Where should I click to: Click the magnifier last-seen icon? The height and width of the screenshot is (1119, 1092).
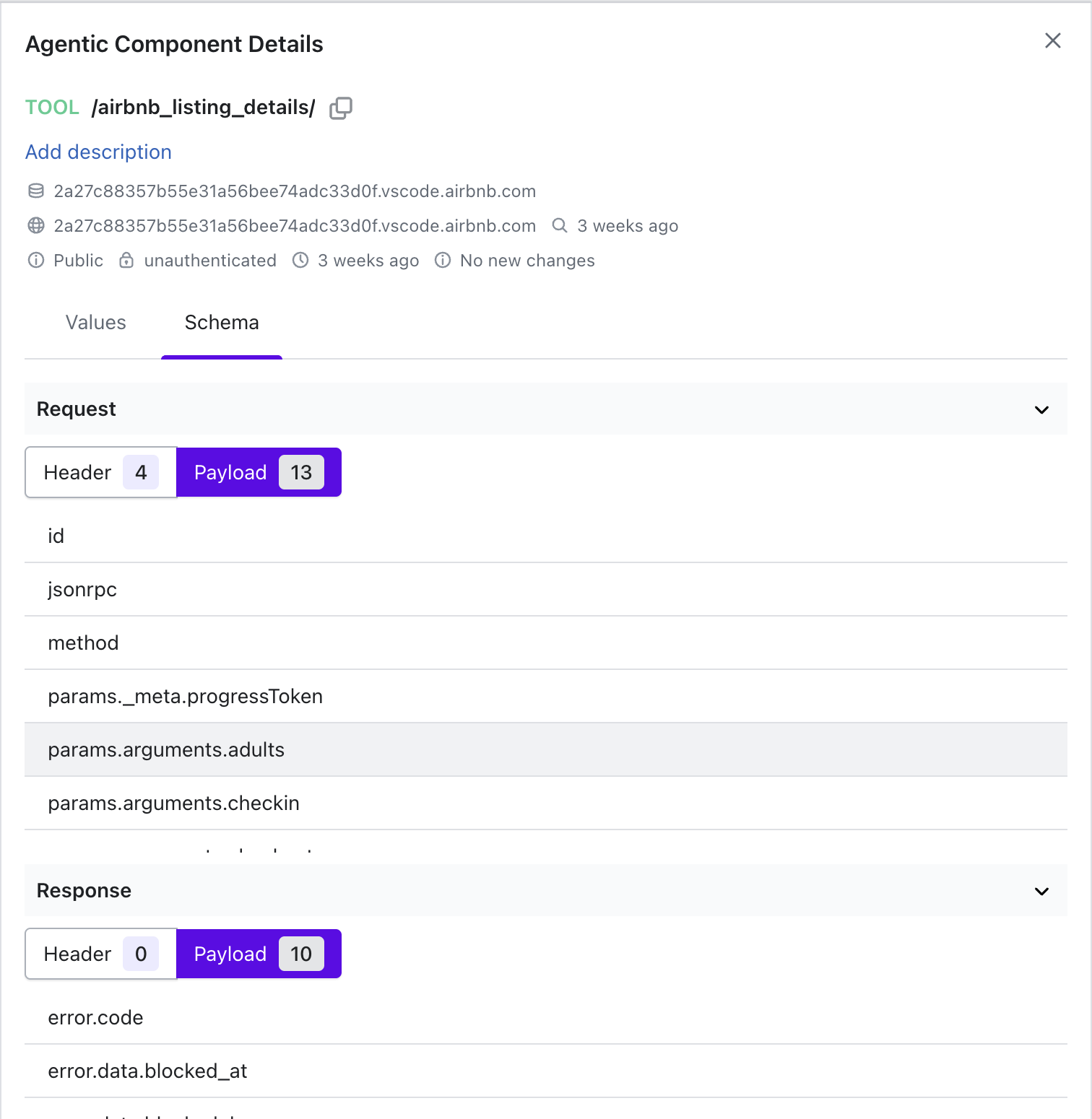click(559, 226)
